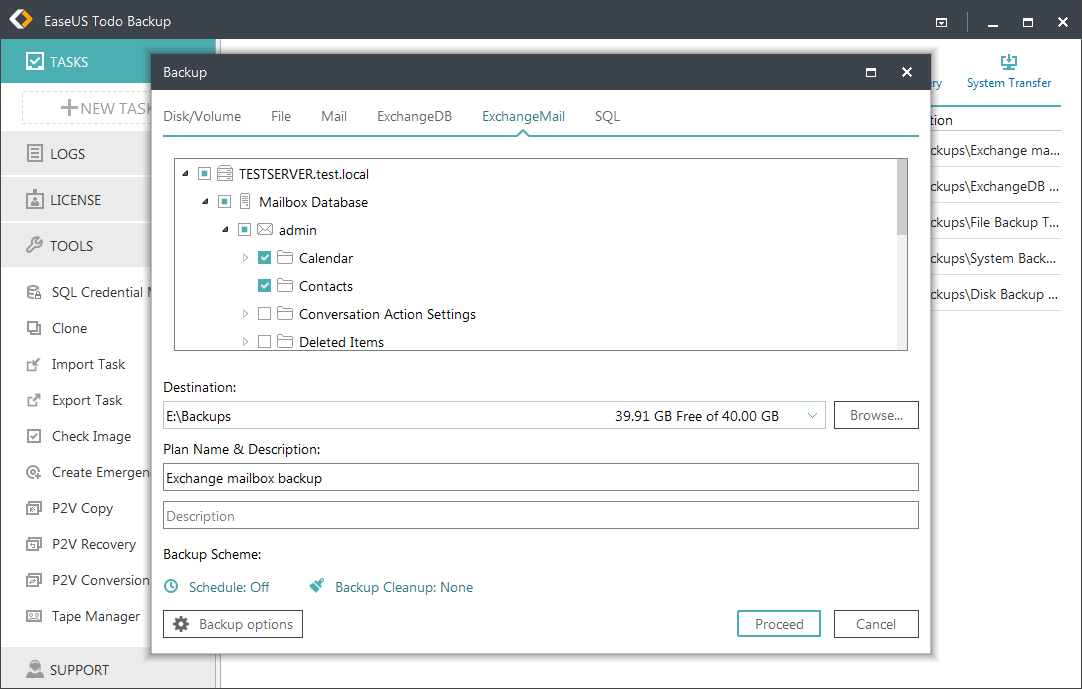Uncheck the Calendar folder checkbox
This screenshot has width=1082, height=689.
(x=264, y=257)
